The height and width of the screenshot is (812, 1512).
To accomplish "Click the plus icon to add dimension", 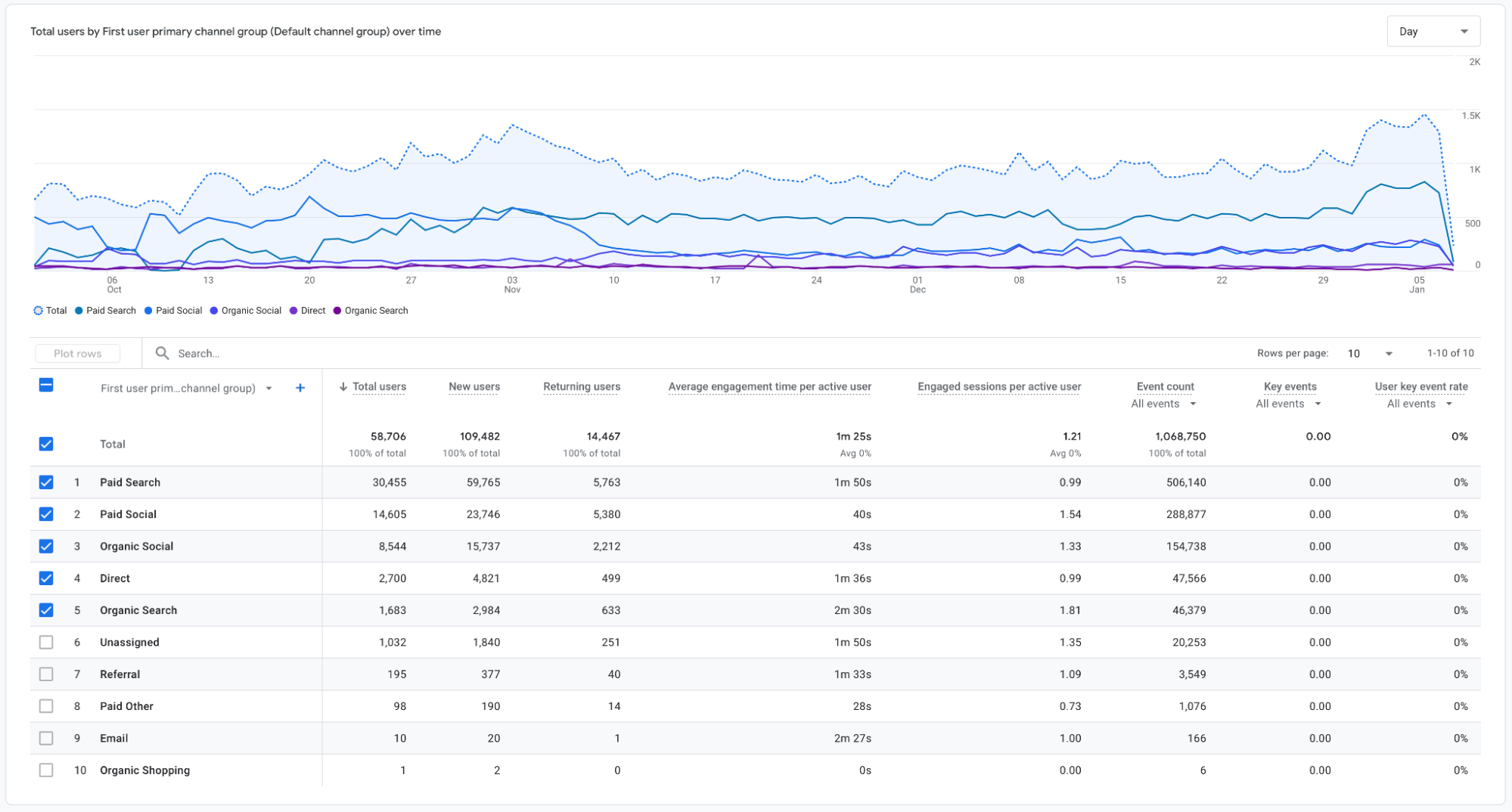I will tap(300, 388).
